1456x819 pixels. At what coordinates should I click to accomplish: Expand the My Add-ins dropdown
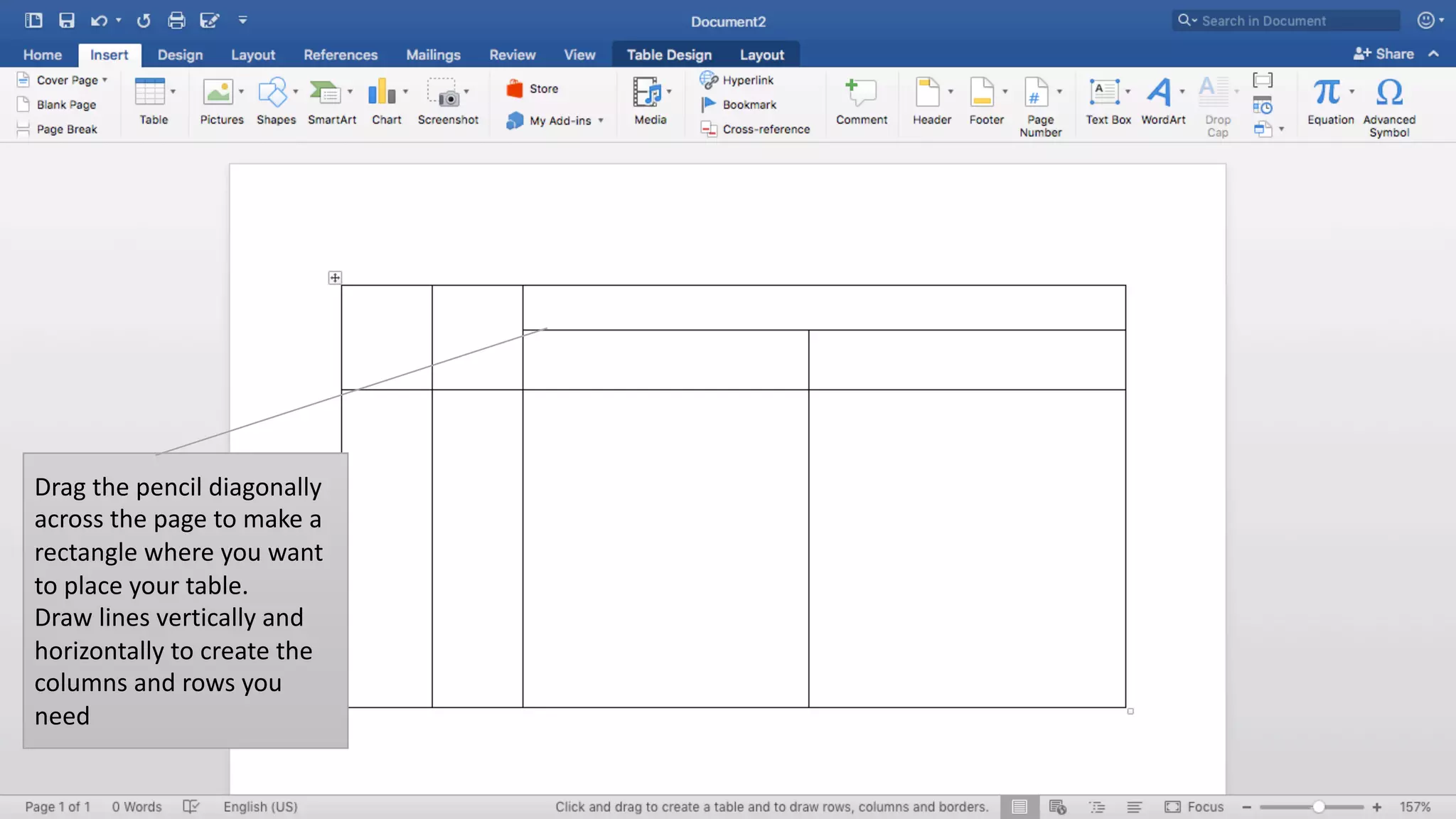point(601,121)
